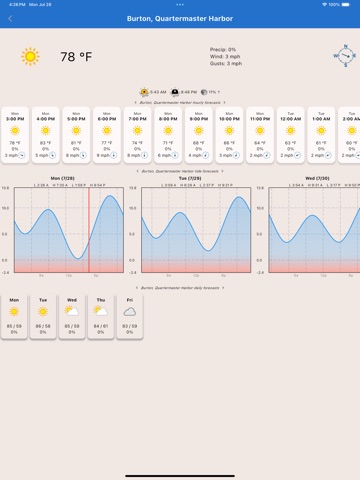Click right chevron beside daily forecasts label

point(223,288)
